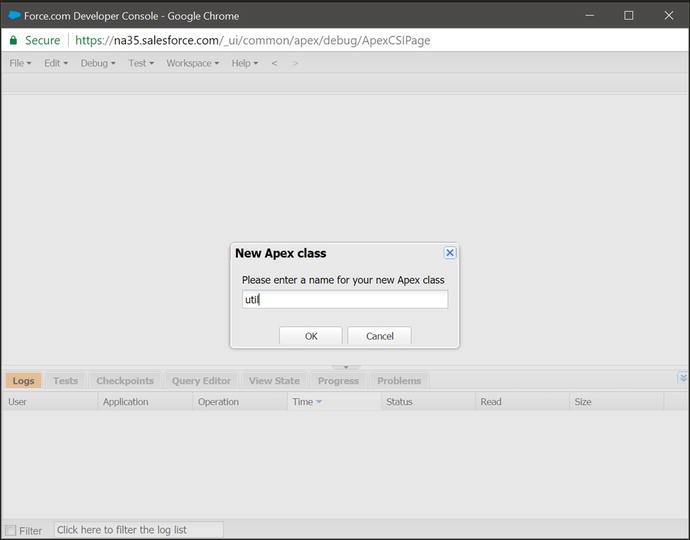Screen dimensions: 690x540
Task: Switch to the Progress tab
Action: pyautogui.click(x=338, y=381)
